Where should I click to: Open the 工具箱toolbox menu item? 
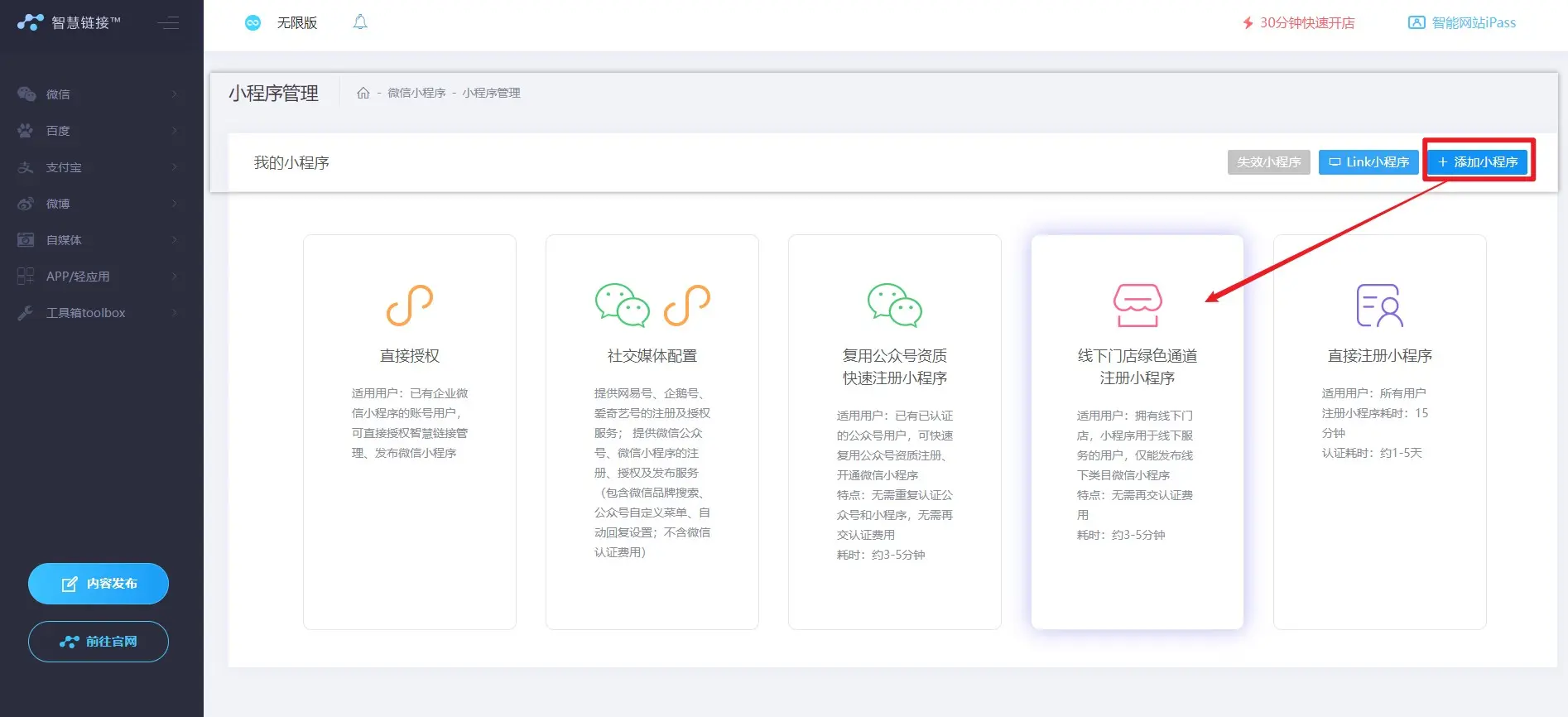click(98, 313)
